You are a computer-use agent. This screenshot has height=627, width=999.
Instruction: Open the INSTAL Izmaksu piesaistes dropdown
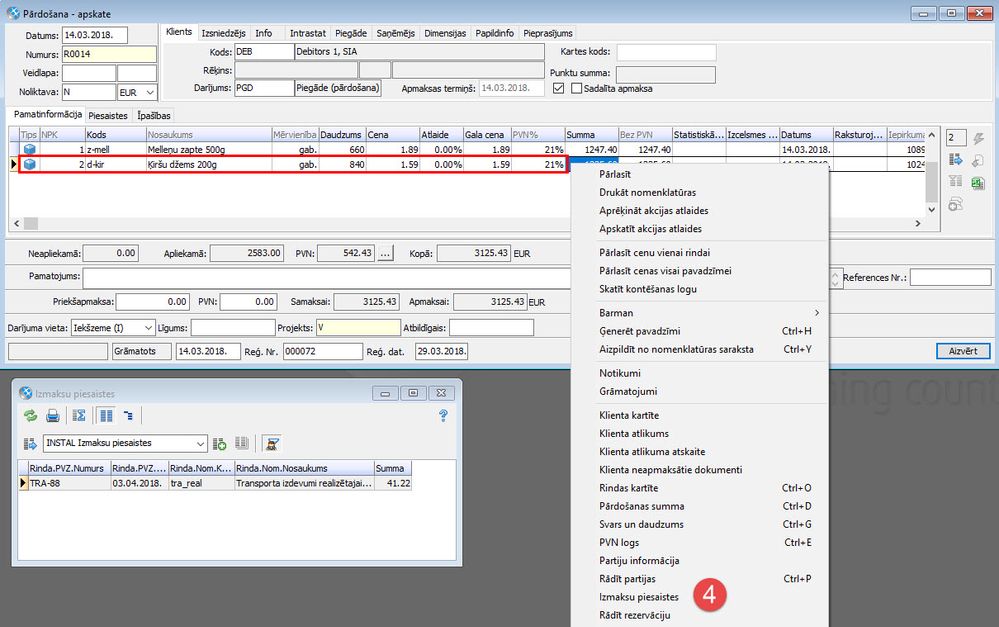click(201, 443)
